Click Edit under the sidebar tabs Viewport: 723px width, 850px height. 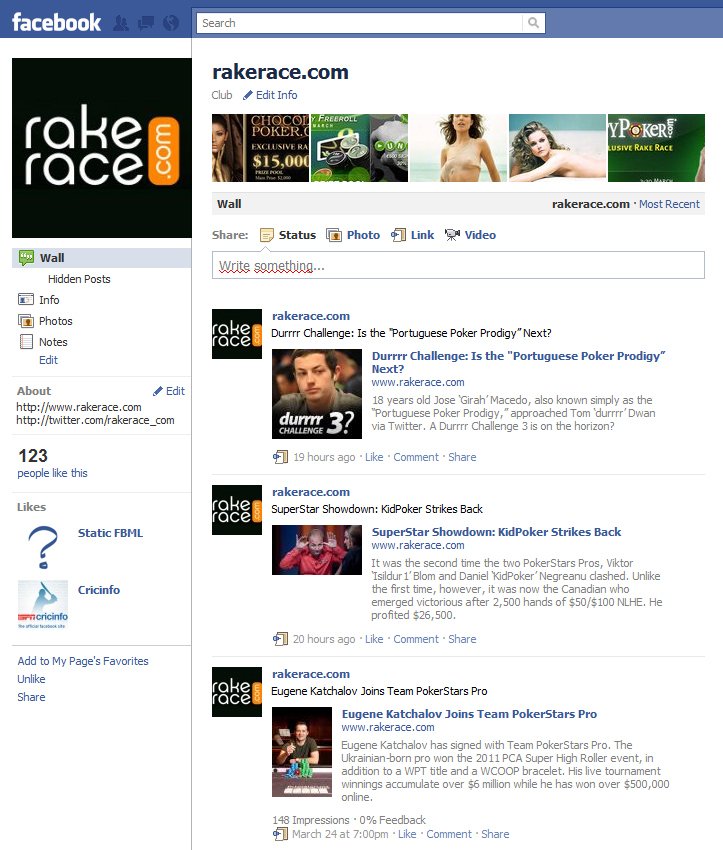[x=48, y=360]
